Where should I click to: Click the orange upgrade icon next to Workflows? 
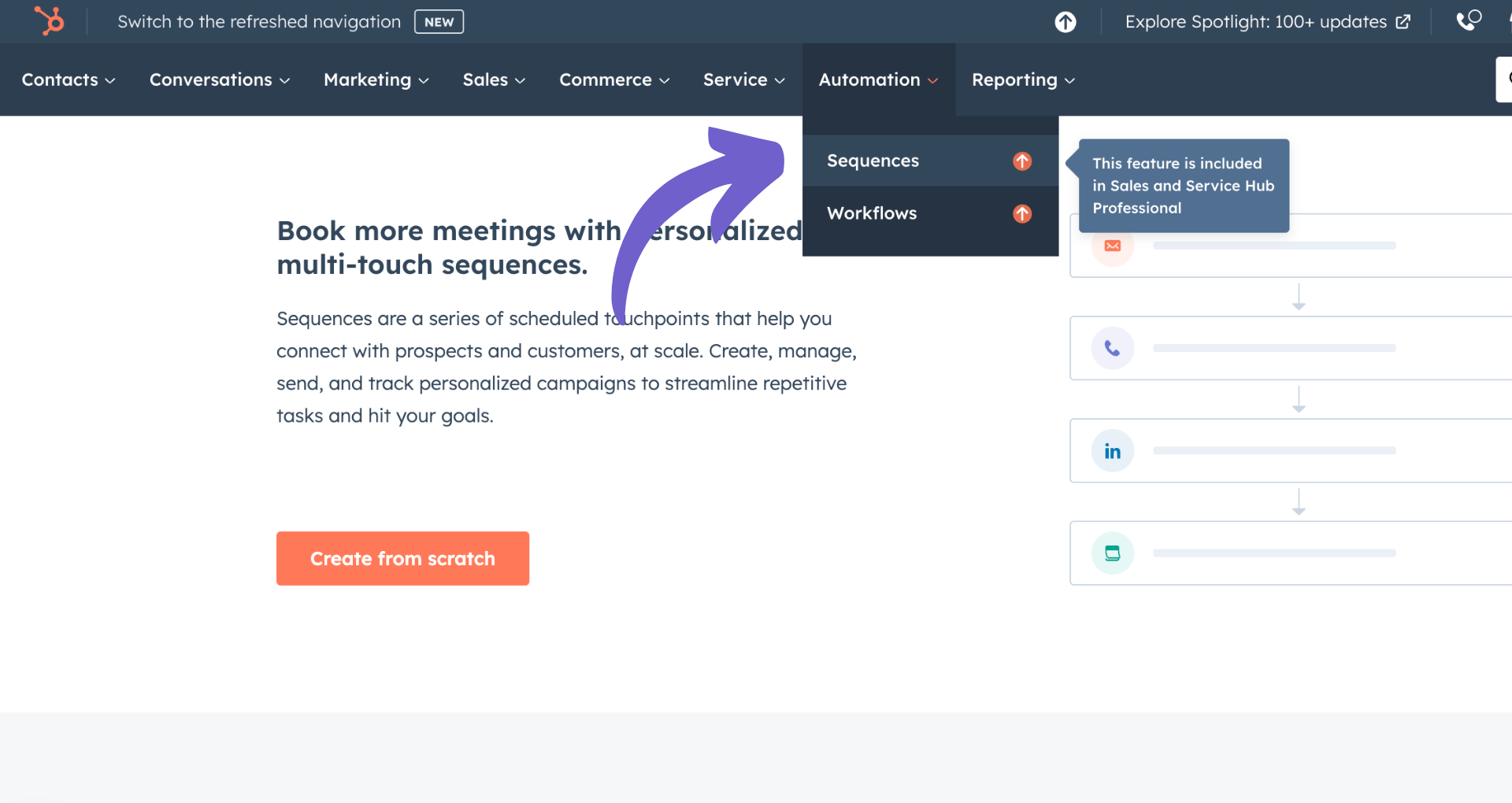(1021, 213)
